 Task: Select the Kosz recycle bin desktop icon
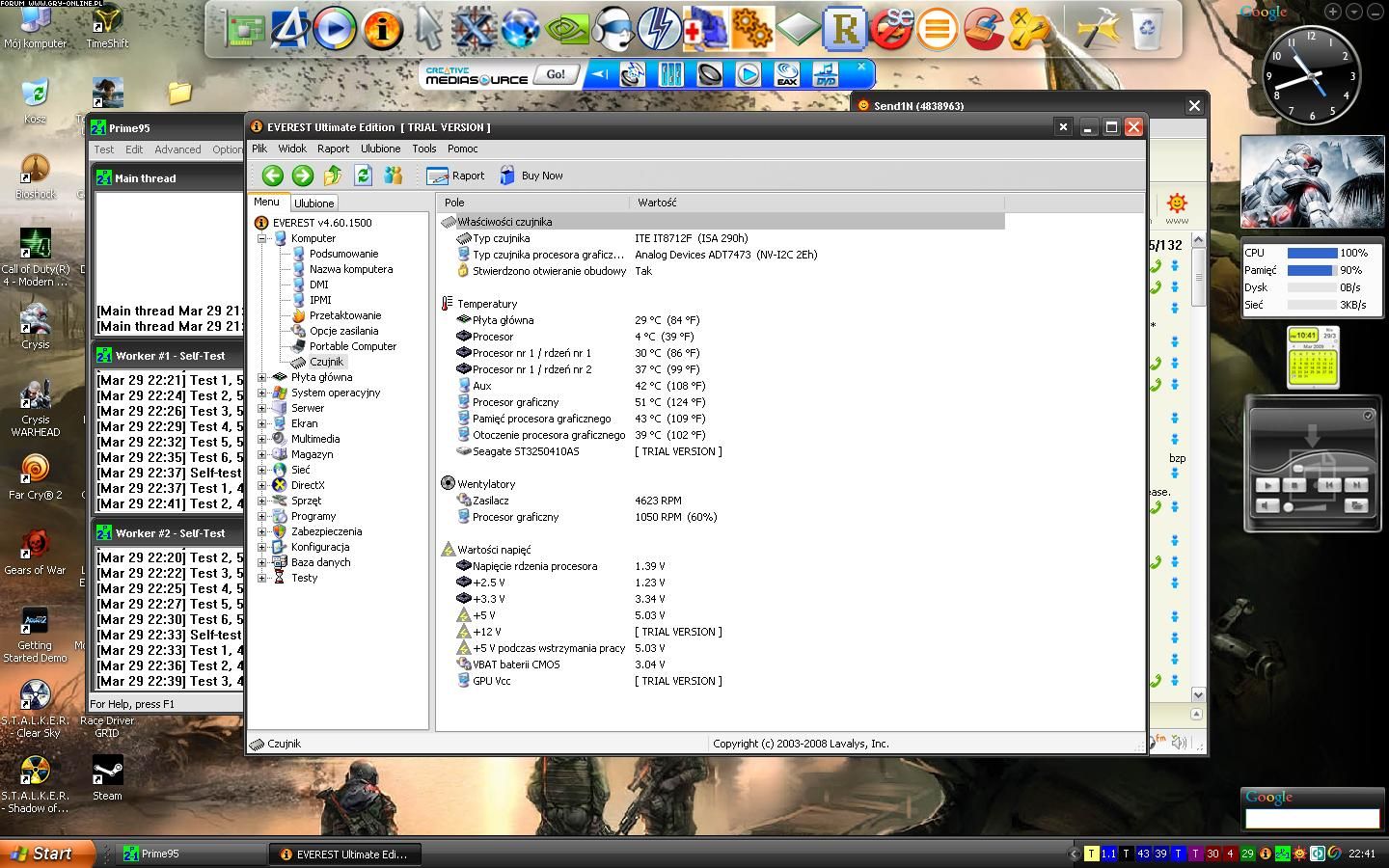(36, 101)
